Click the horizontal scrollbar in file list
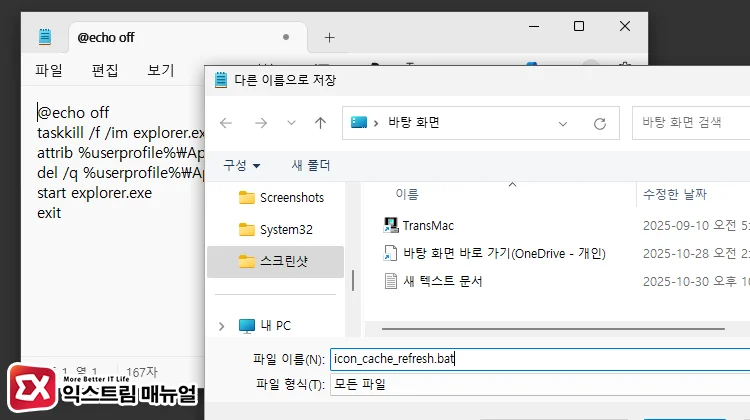Screen dimensions: 750x420 click(x=553, y=329)
